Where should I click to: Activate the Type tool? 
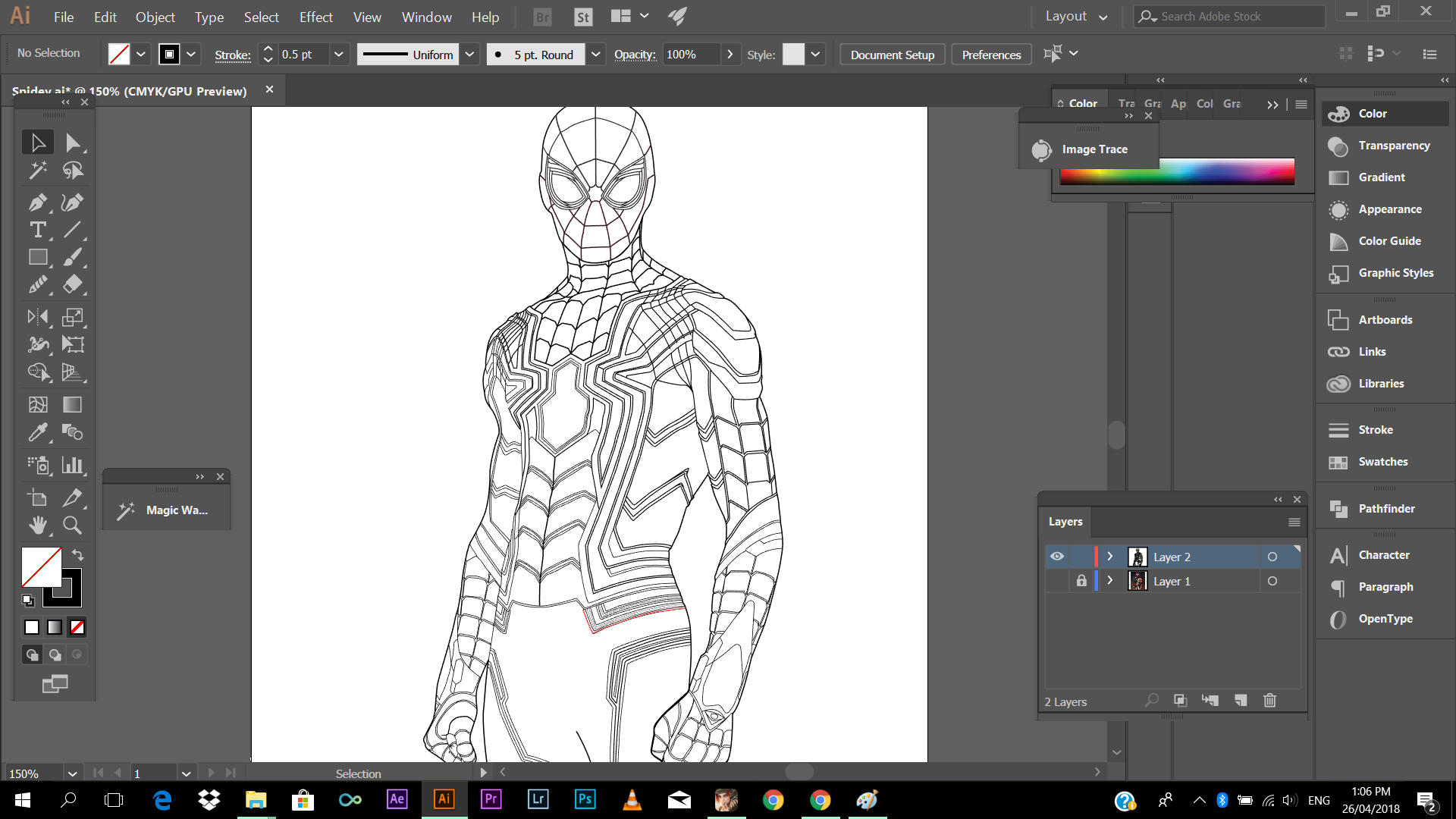38,230
